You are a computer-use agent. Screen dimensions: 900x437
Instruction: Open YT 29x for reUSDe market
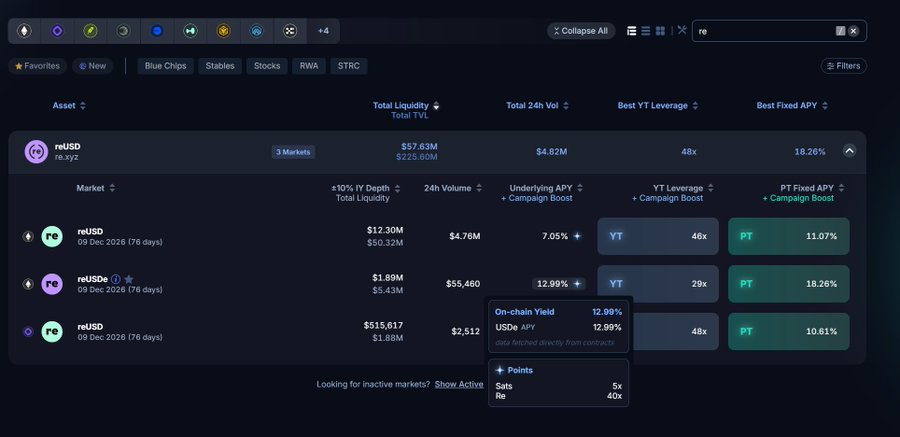[x=658, y=284]
